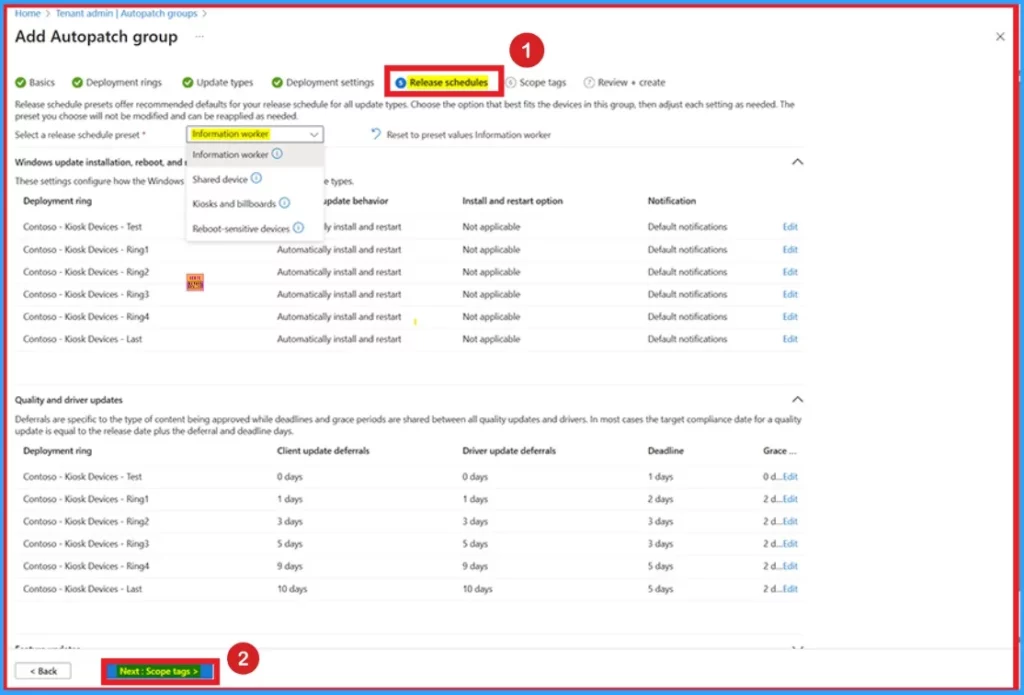Click info icon next to Reboot-sensitive devices
This screenshot has width=1024, height=695.
(299, 228)
